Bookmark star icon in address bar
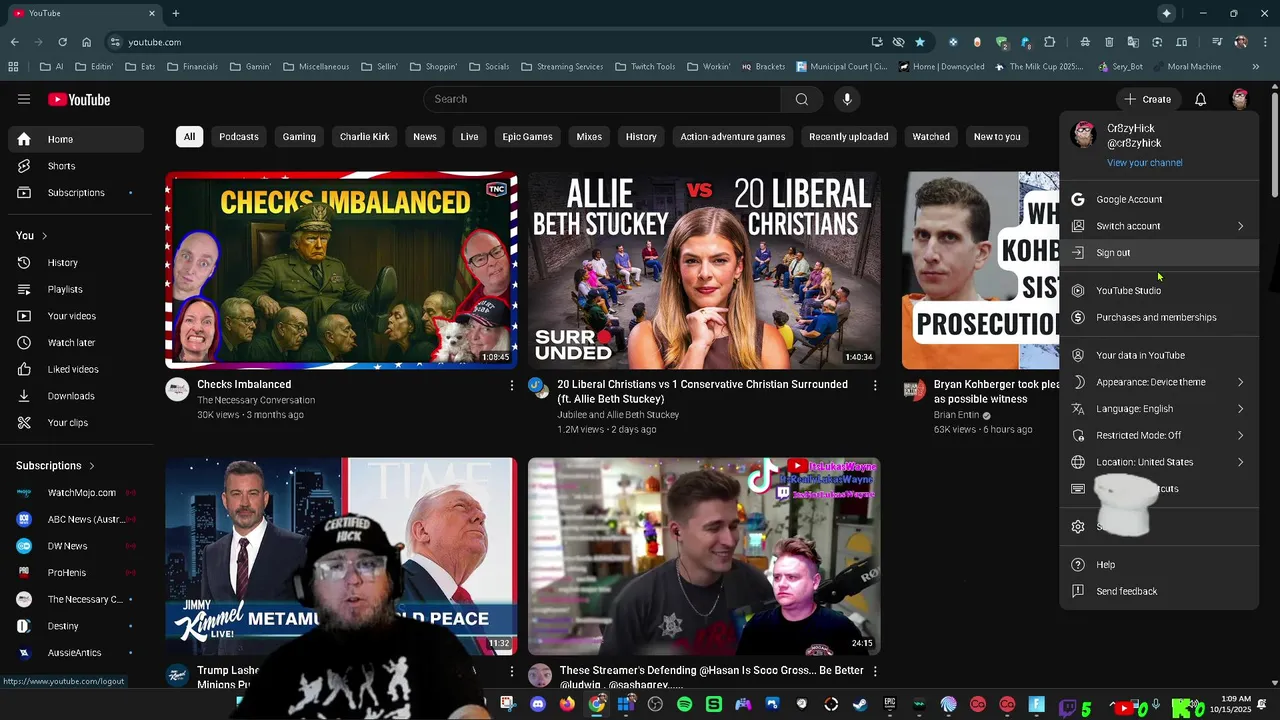This screenshot has height=720, width=1280. pos(920,42)
